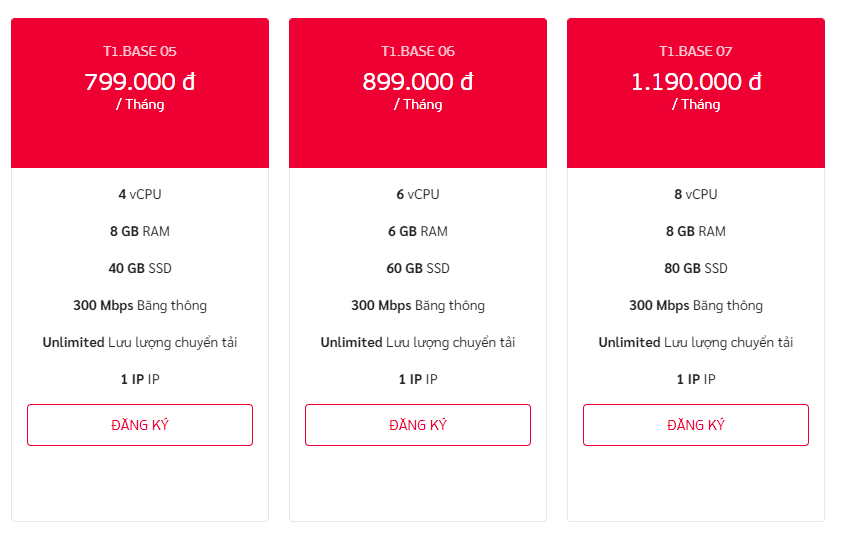The image size is (862, 537).
Task: Click ĐĂNG KÝ button for T1.BASE 07
Action: click(x=696, y=425)
